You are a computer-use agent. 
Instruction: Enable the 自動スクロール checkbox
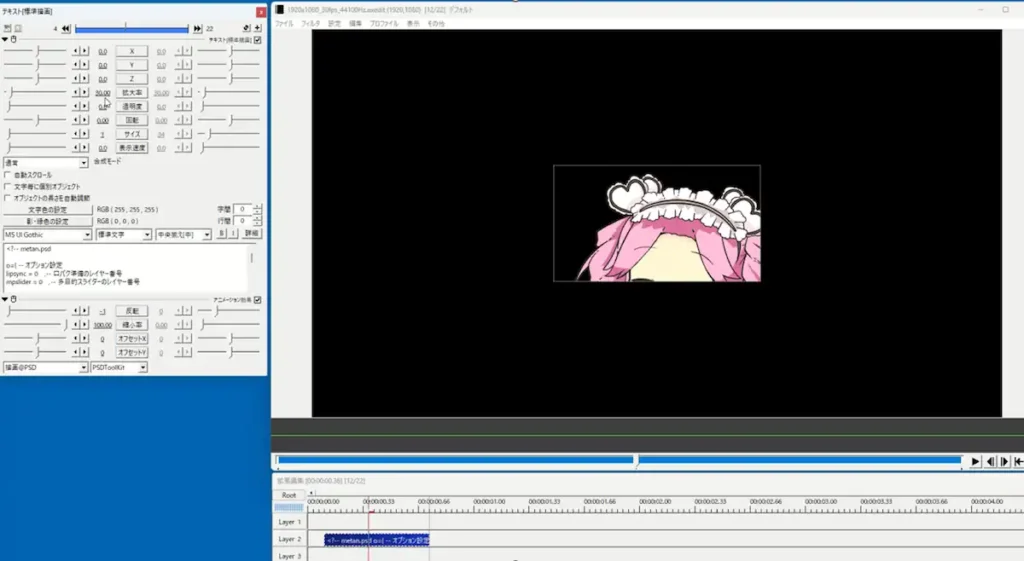point(8,175)
